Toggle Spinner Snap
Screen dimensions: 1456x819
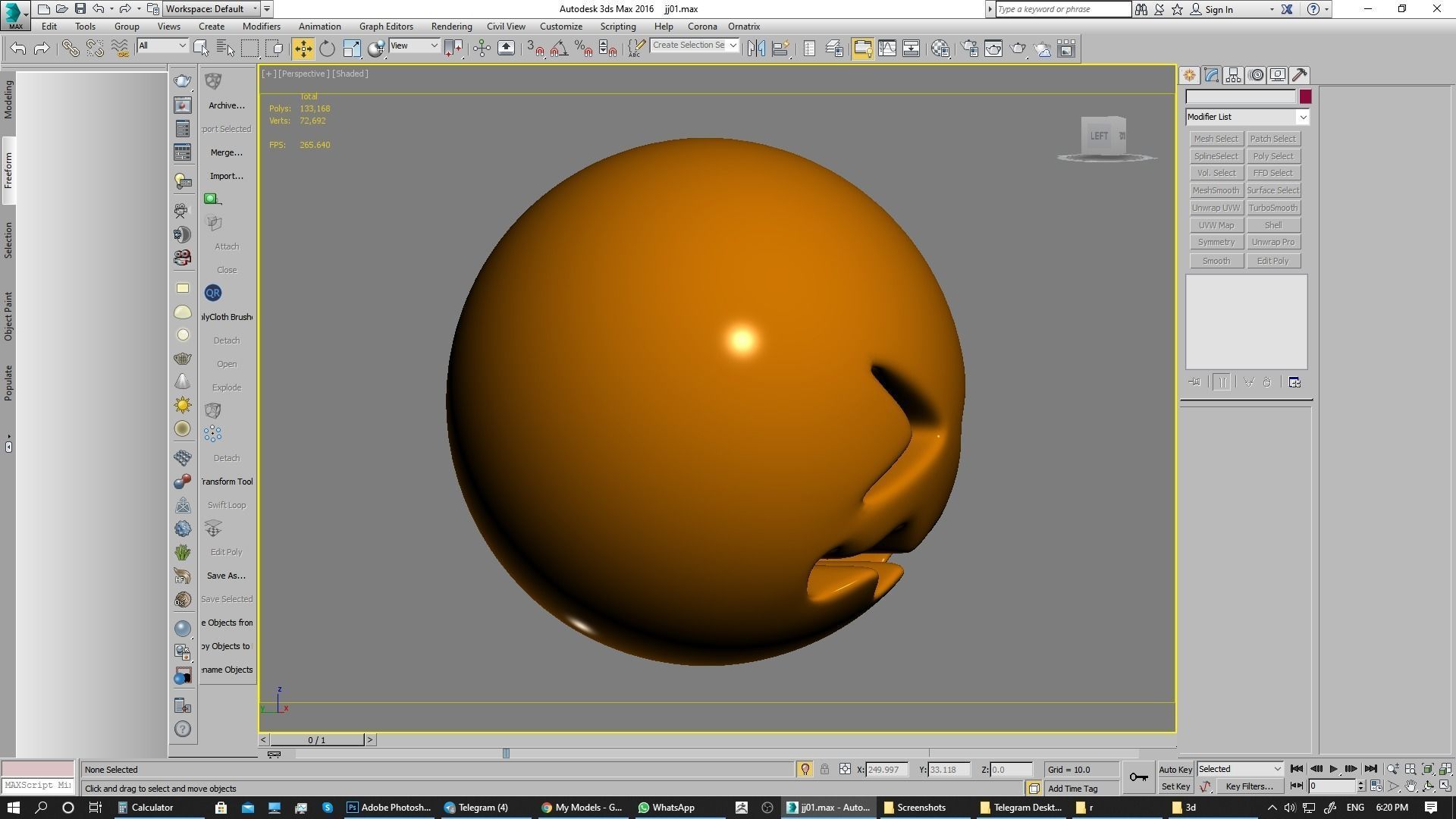pyautogui.click(x=607, y=49)
